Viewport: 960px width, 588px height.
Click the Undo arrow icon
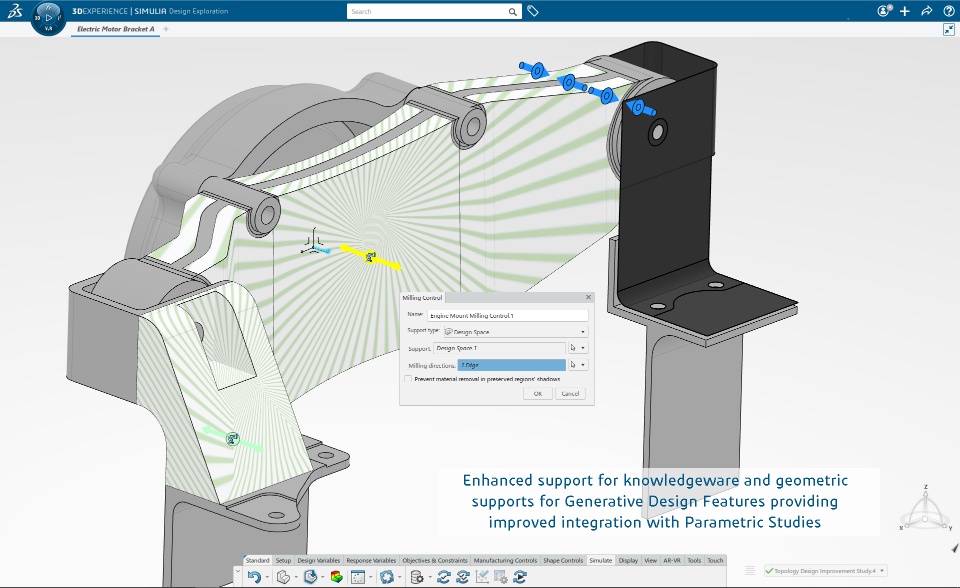tap(254, 577)
